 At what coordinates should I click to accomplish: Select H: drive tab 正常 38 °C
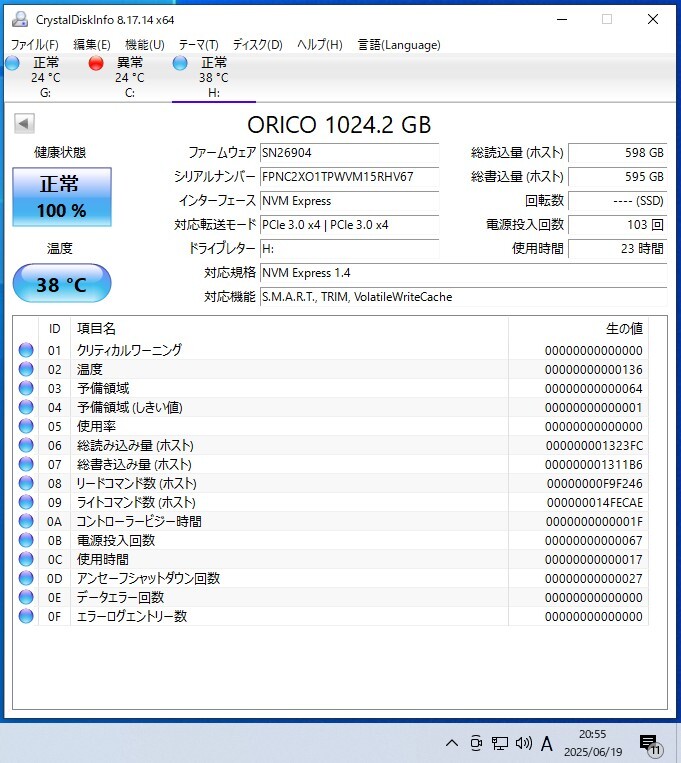click(x=214, y=77)
